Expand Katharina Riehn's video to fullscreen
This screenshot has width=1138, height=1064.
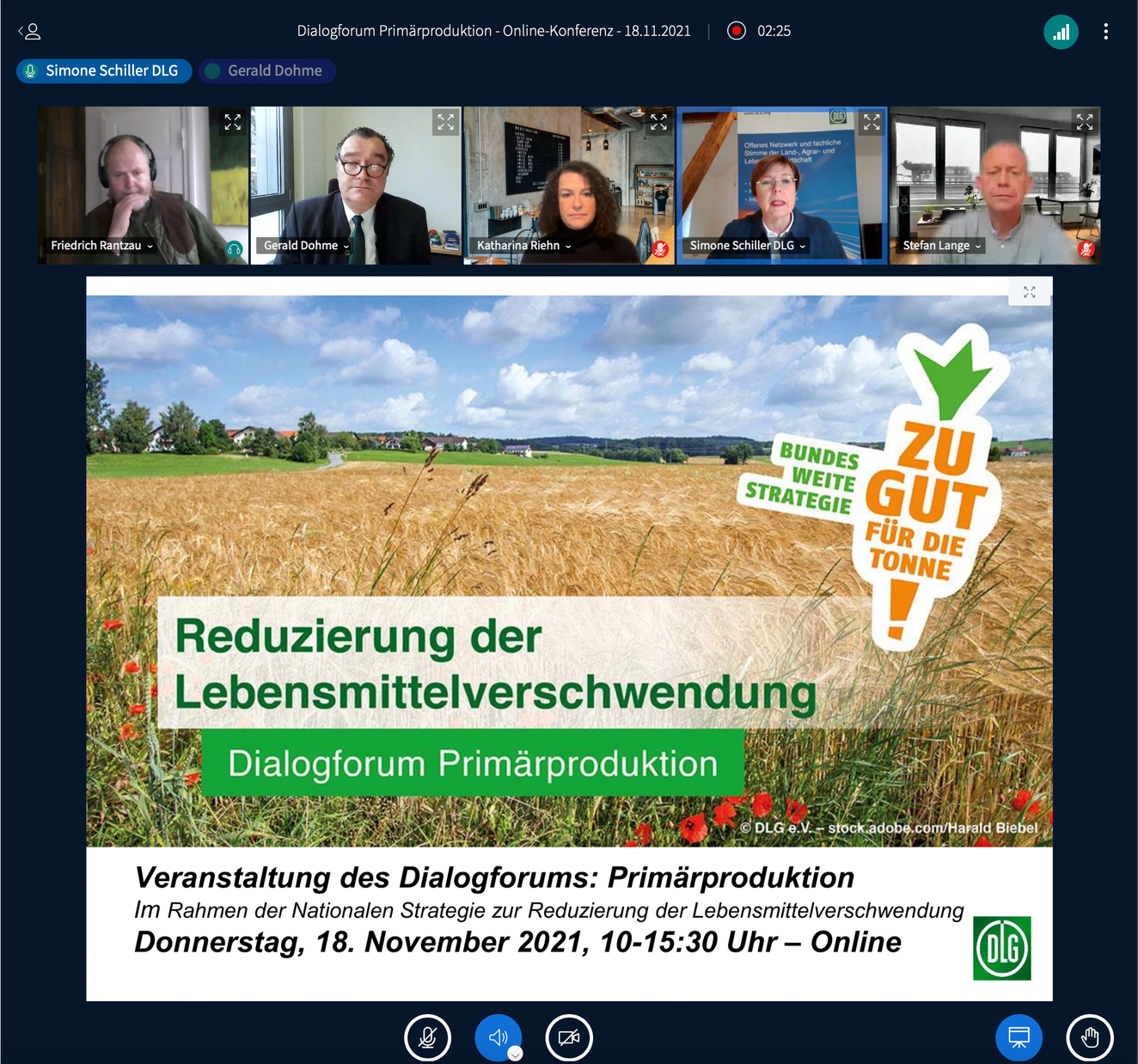coord(658,122)
